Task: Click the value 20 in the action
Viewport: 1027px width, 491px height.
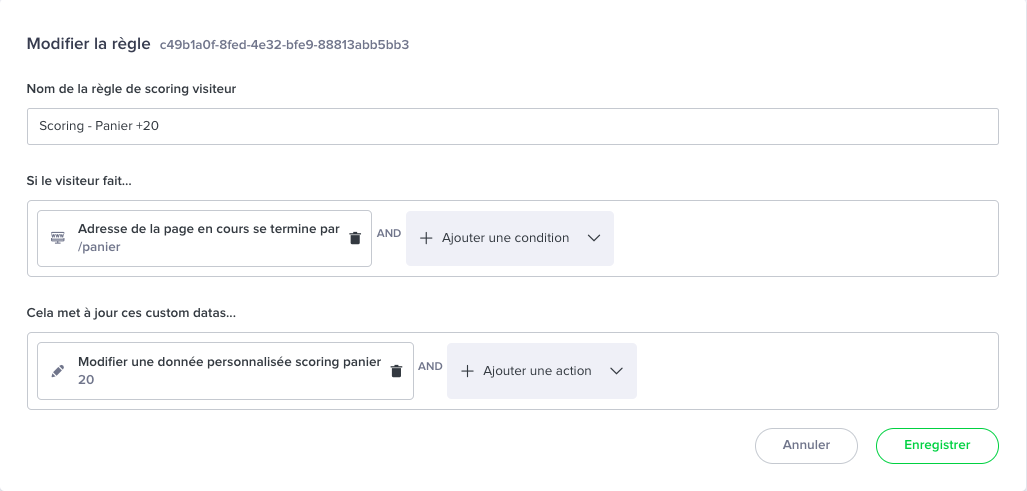Action: point(86,380)
